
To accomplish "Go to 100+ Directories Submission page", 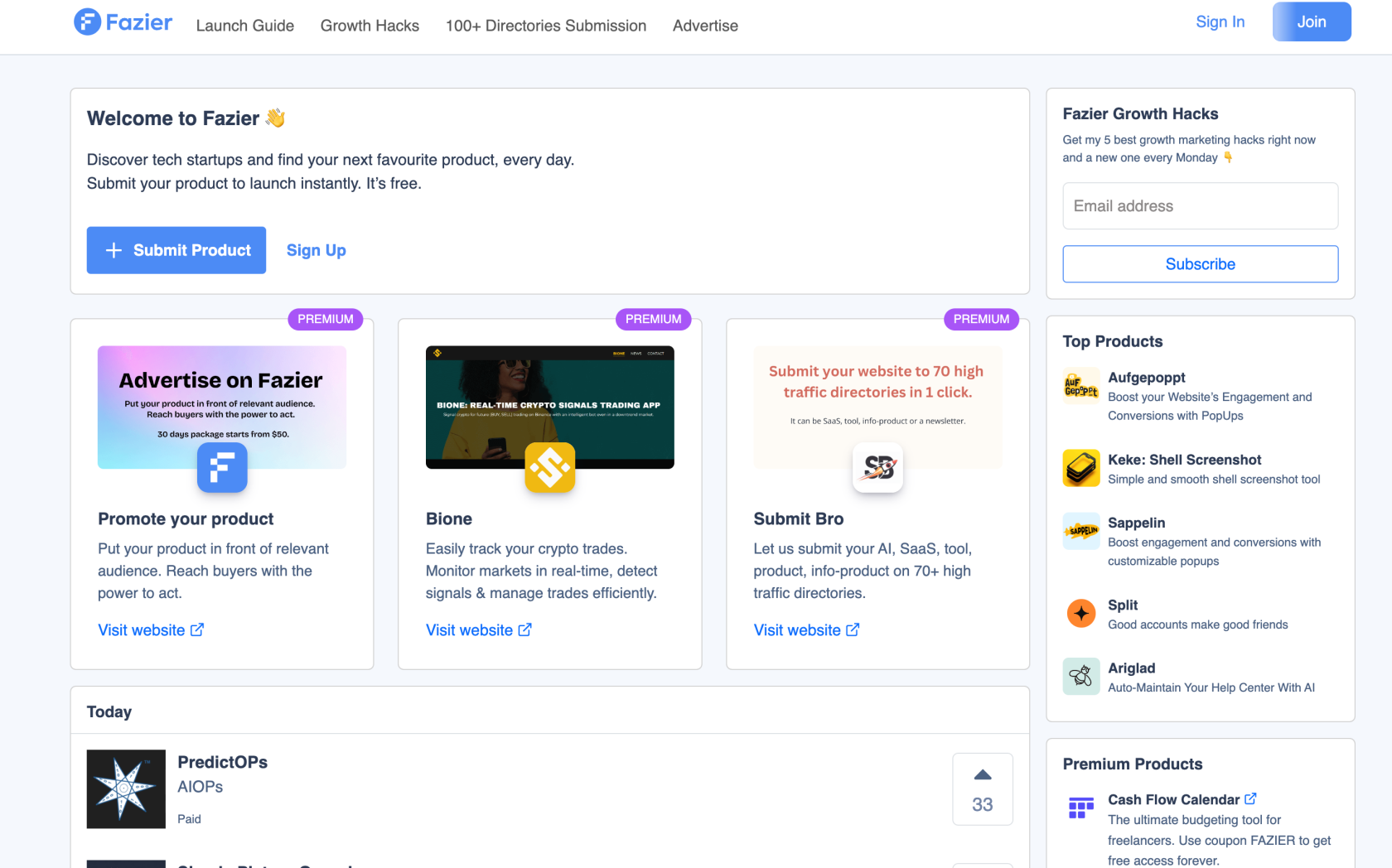I will pyautogui.click(x=546, y=26).
